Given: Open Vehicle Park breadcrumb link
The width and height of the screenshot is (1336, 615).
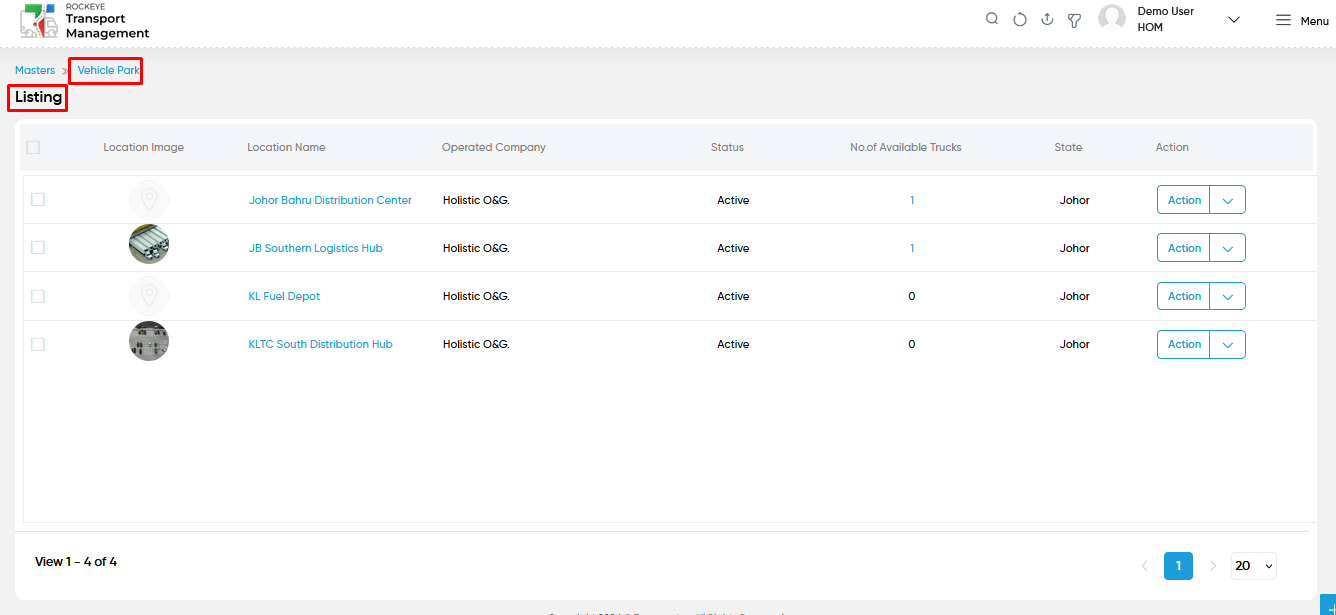Looking at the screenshot, I should [109, 71].
